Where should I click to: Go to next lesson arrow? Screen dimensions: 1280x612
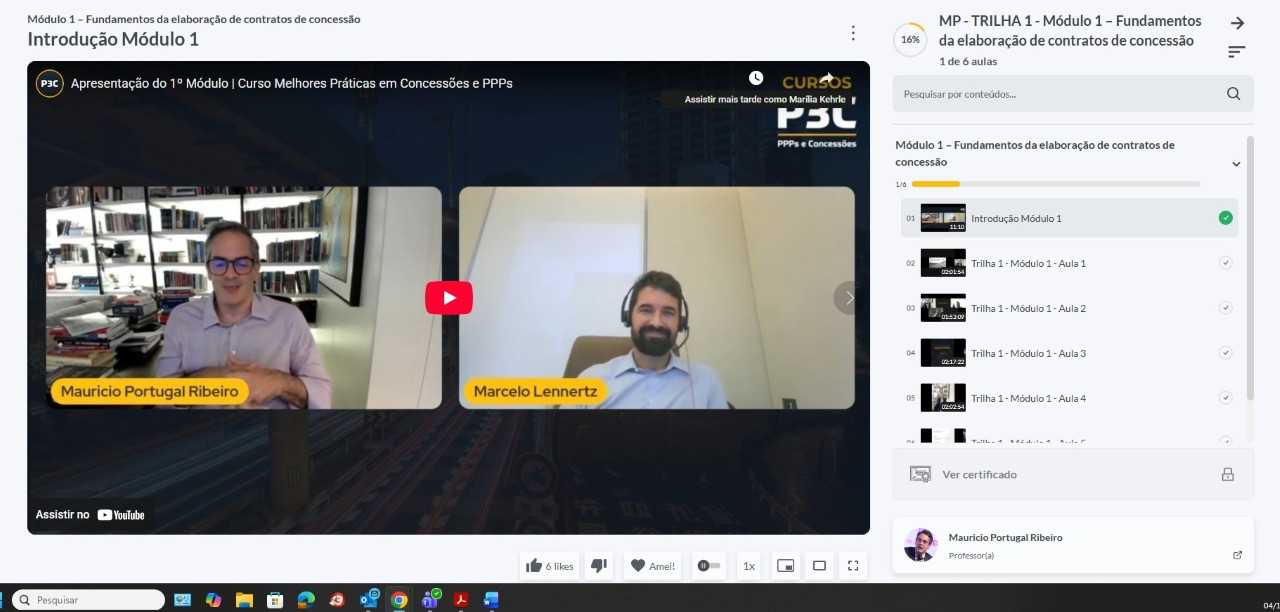pyautogui.click(x=1237, y=23)
